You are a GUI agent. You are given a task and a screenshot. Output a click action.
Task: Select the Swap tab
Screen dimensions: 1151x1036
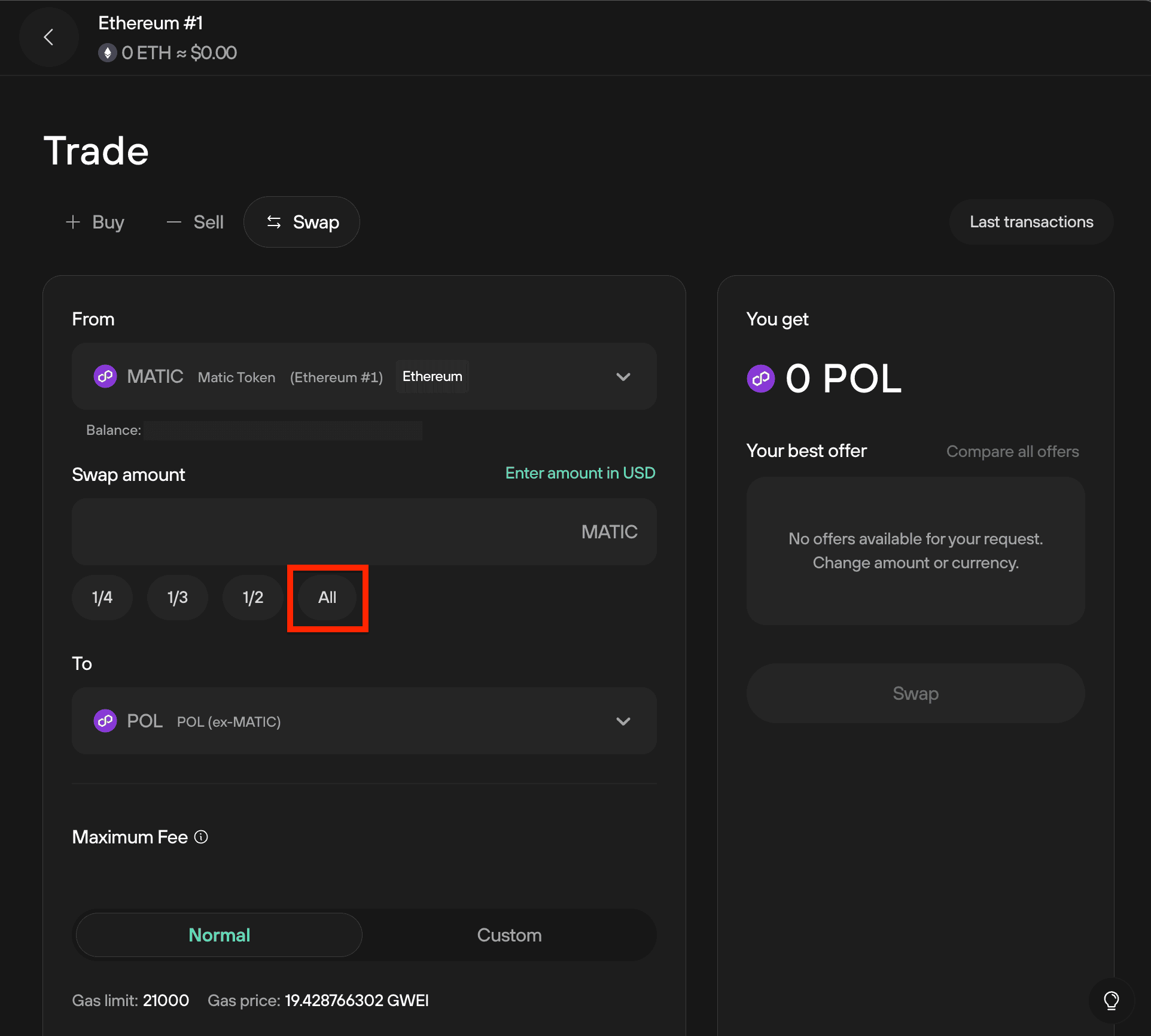[x=302, y=222]
